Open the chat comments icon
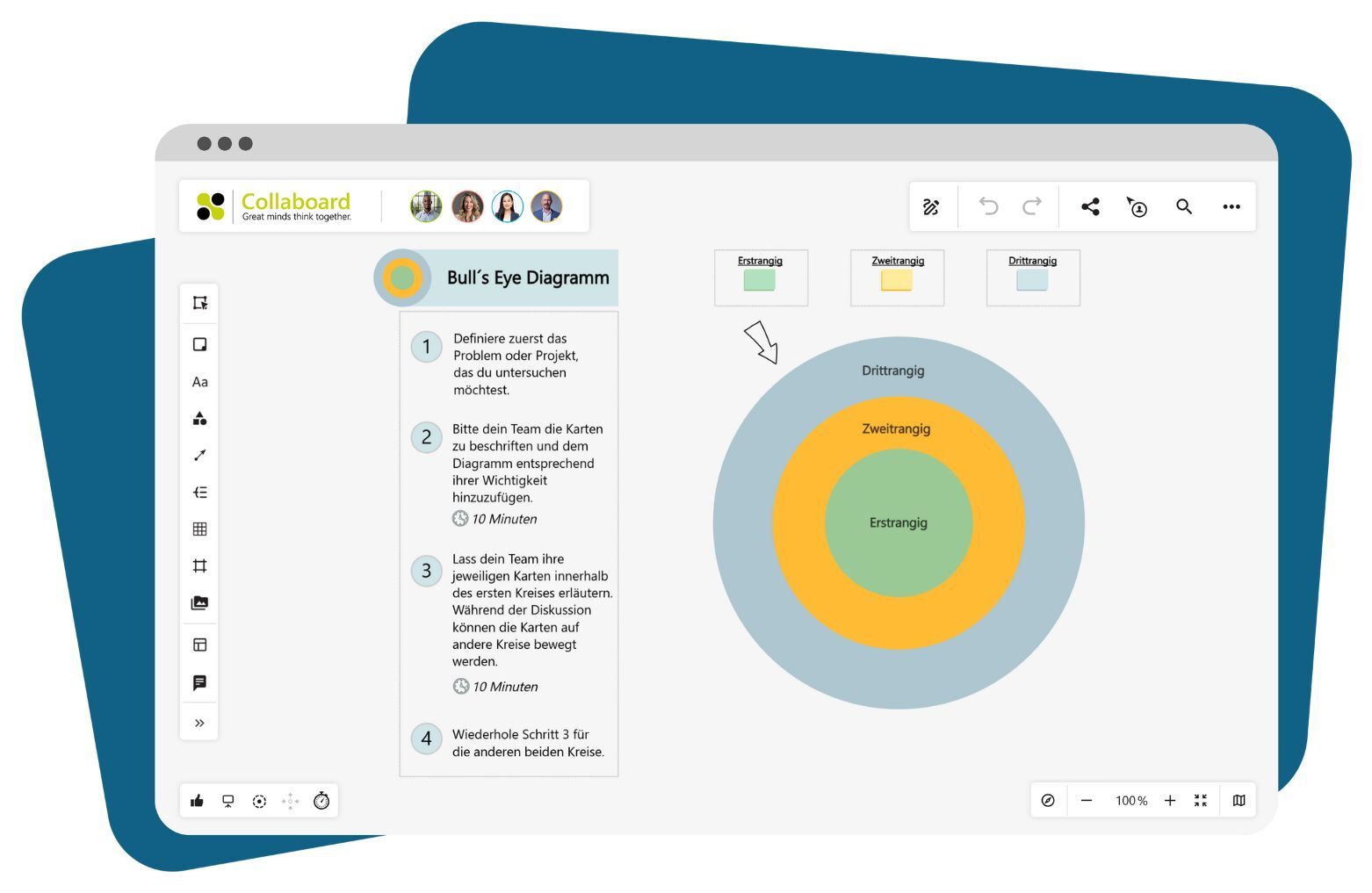 (199, 683)
